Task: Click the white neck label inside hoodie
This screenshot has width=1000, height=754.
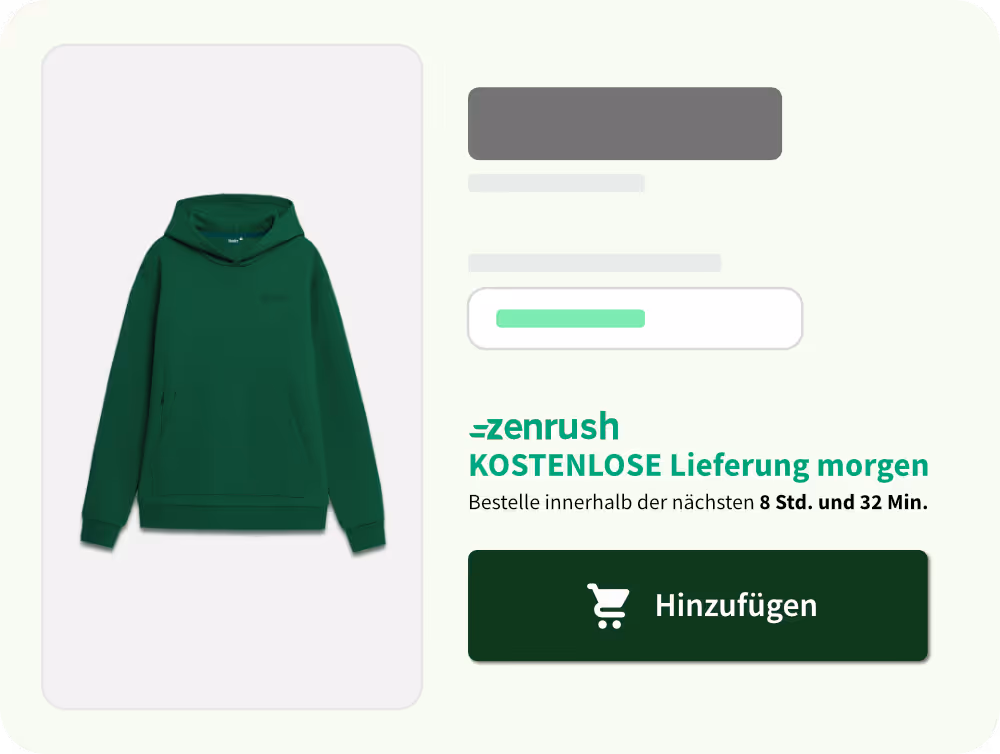Action: pyautogui.click(x=235, y=240)
